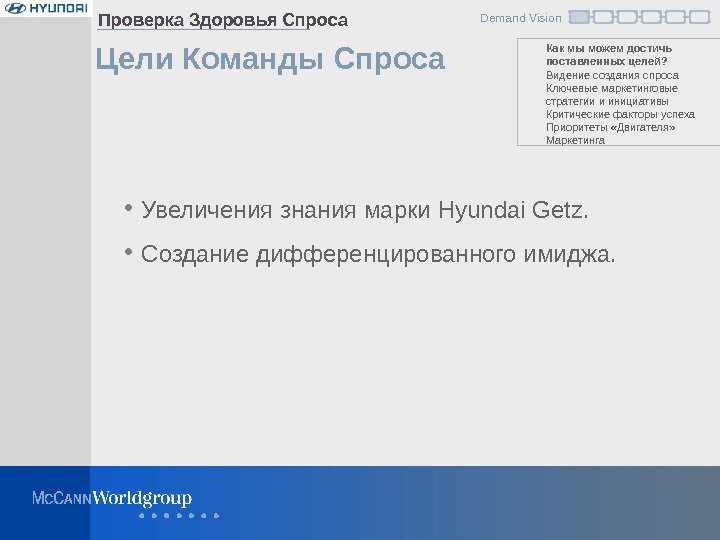Viewport: 720px width, 540px height.
Task: Select bullet 'Создание дифференцированного имиджа.'
Action: point(378,254)
